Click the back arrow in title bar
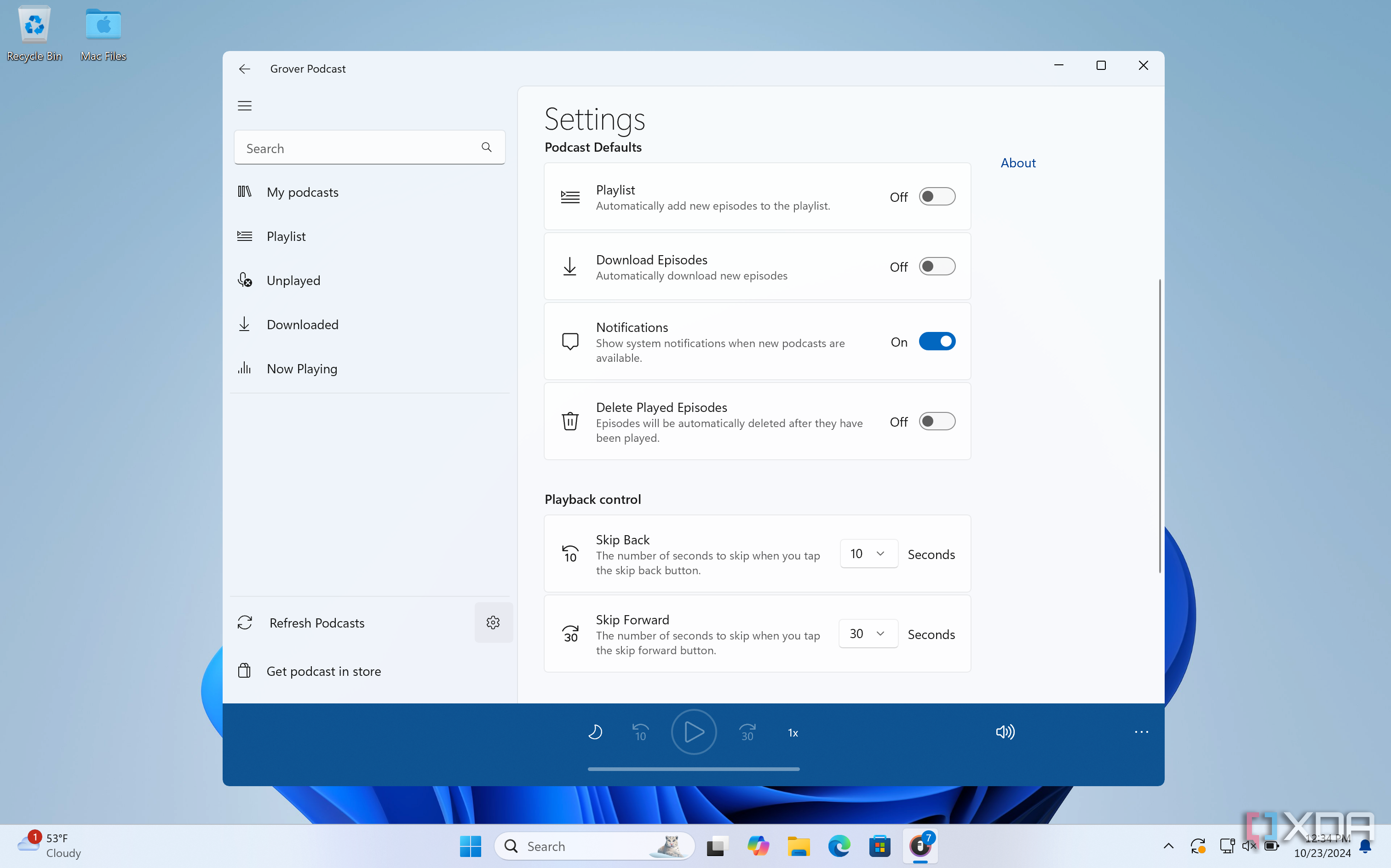Viewport: 1391px width, 868px height. click(244, 69)
